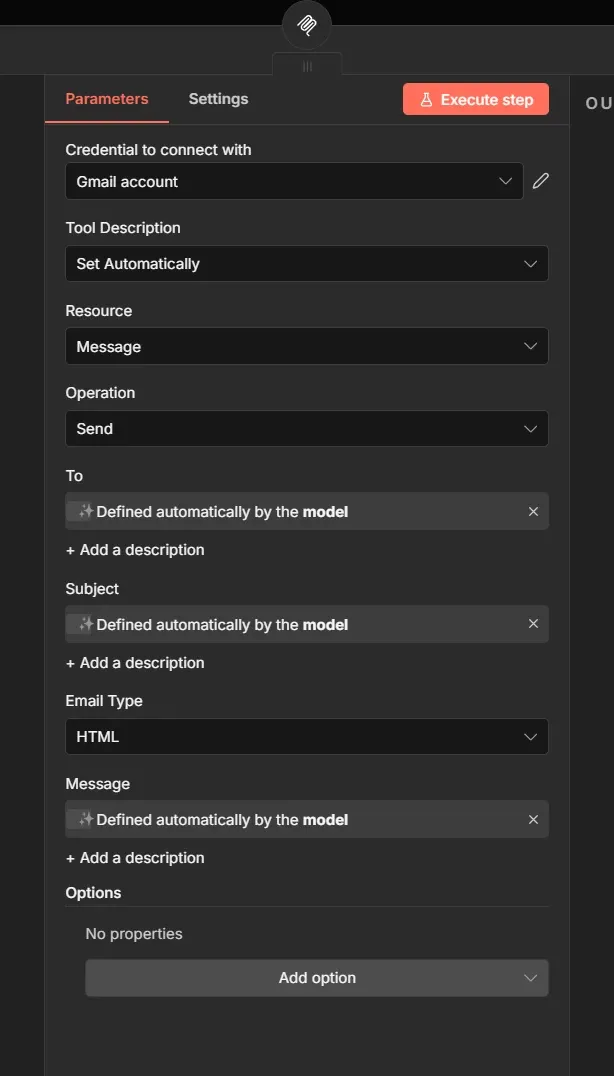
Task: Click the Gmail node icon at the top
Action: [x=306, y=24]
